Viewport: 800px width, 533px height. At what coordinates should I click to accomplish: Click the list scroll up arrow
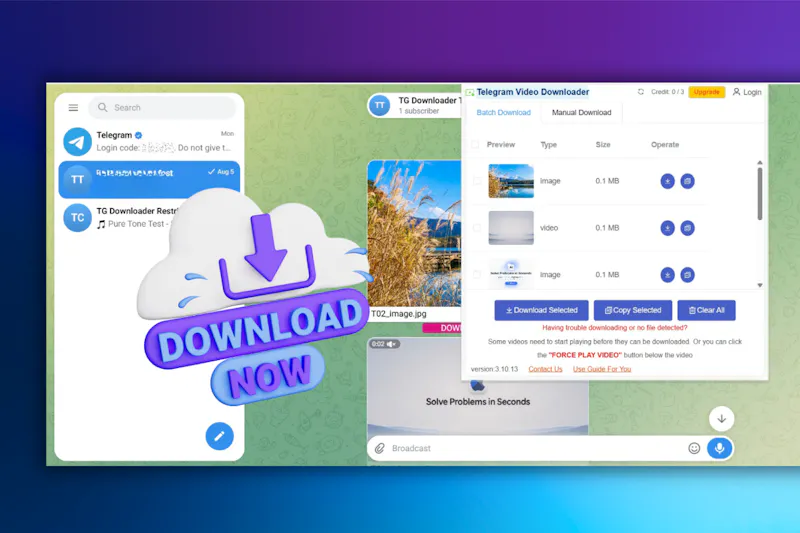pyautogui.click(x=760, y=162)
